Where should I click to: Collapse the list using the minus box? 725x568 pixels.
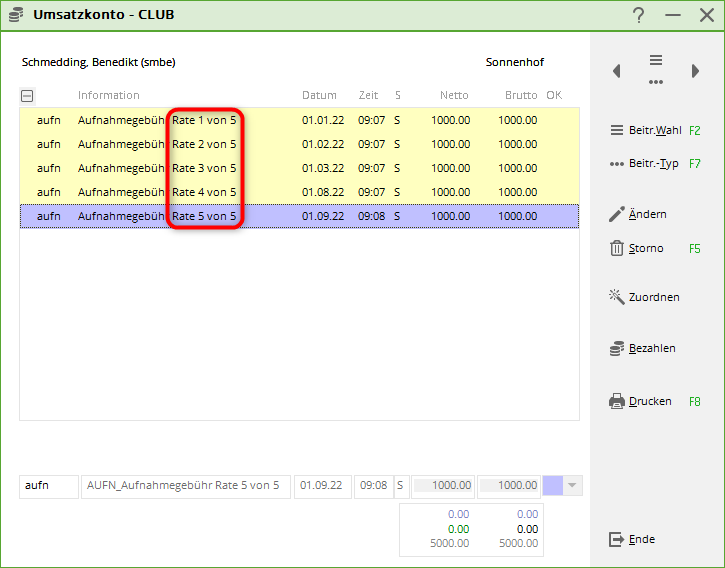[27, 96]
